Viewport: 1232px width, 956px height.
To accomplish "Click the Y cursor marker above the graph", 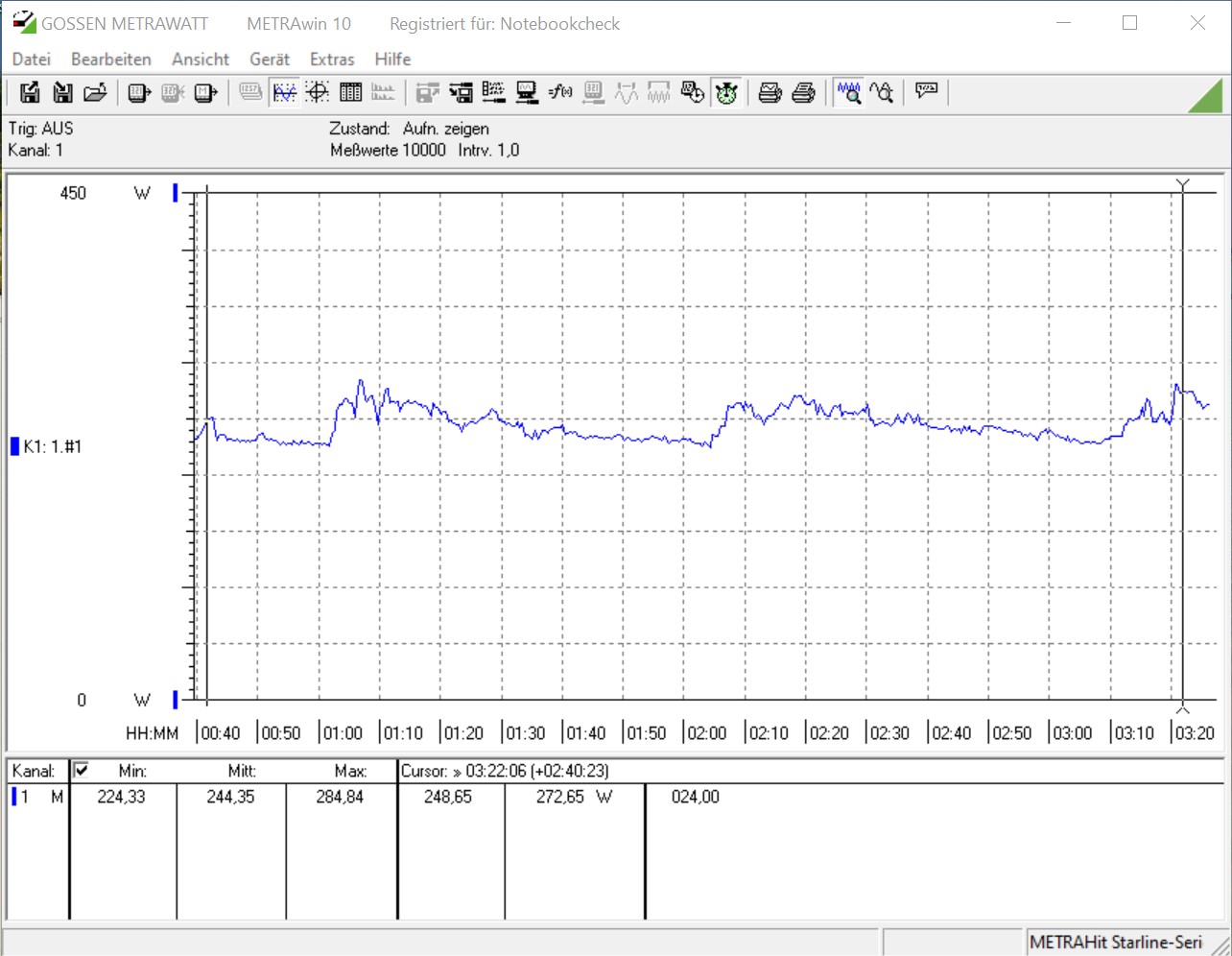I will click(1183, 184).
